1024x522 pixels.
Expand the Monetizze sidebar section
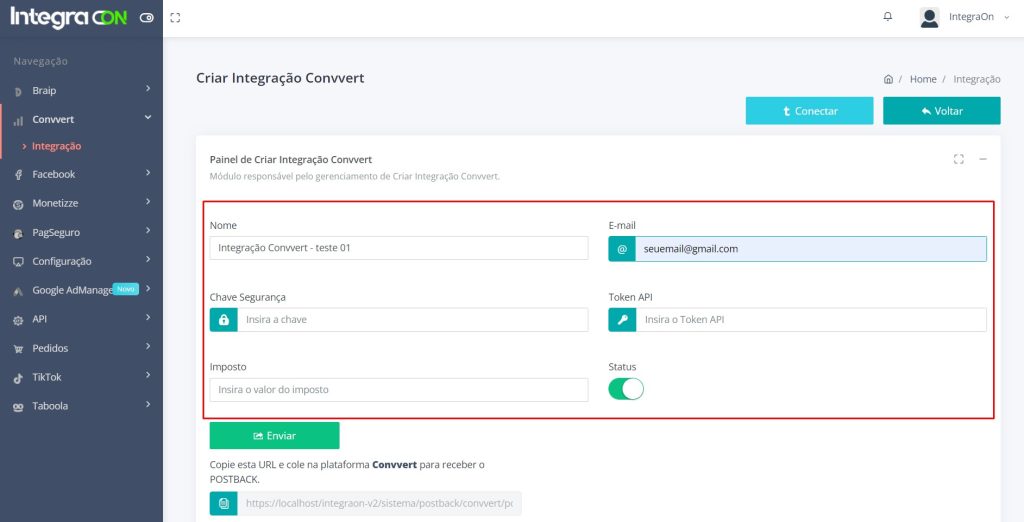point(80,203)
